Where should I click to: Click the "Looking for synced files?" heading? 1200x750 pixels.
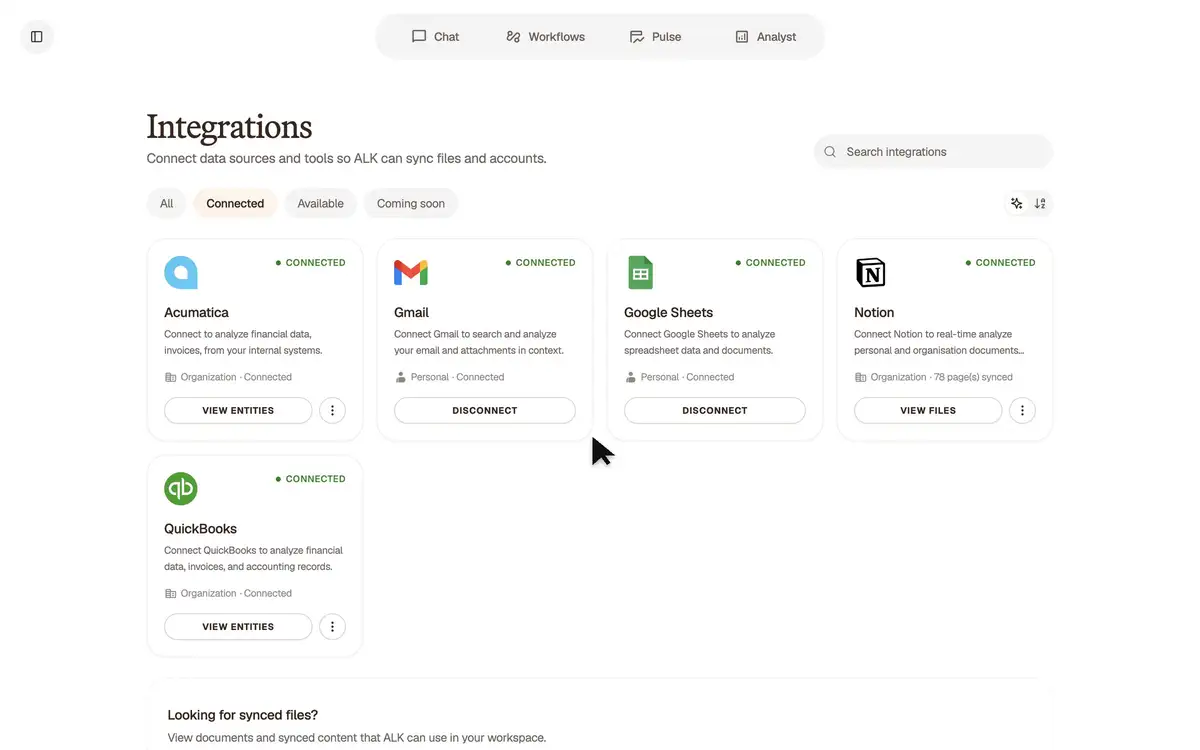[x=243, y=715]
